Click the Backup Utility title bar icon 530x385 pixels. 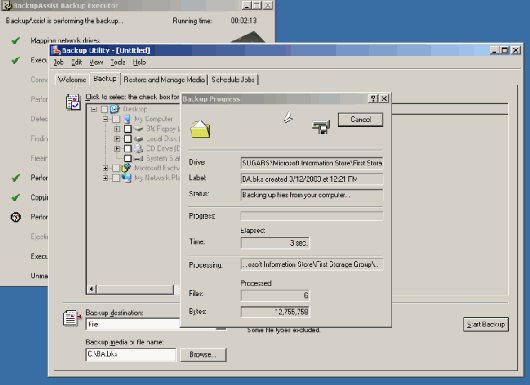[56, 50]
